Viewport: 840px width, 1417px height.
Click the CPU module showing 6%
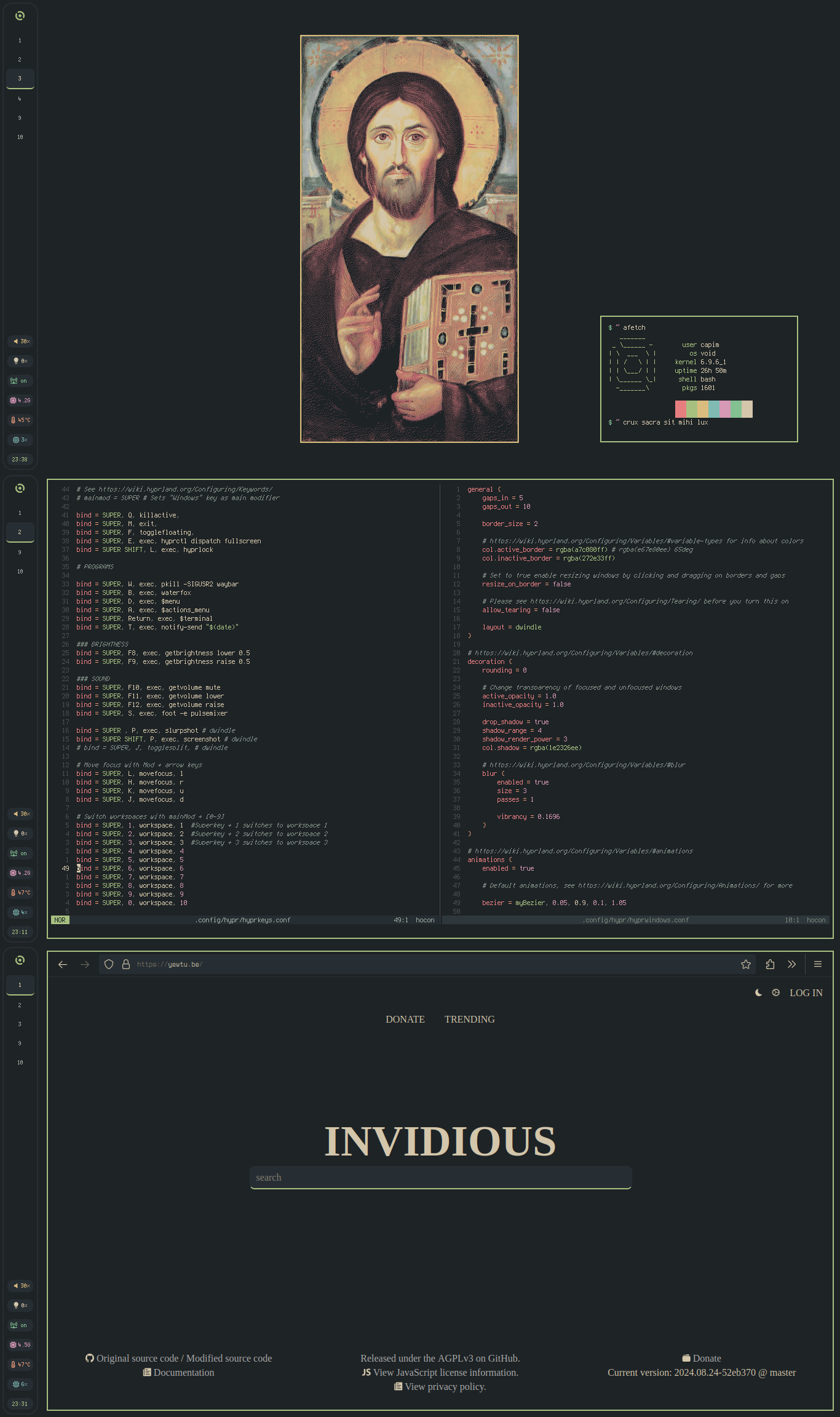point(20,1384)
